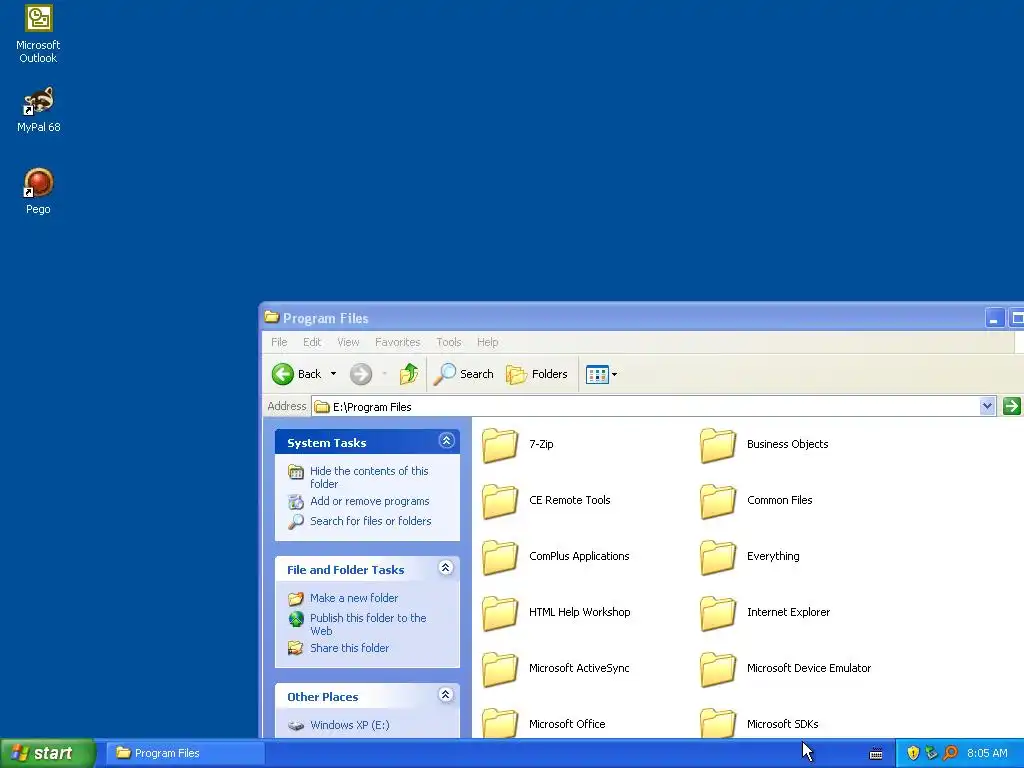
Task: Select the Microsoft SDKs folder icon
Action: (x=718, y=723)
